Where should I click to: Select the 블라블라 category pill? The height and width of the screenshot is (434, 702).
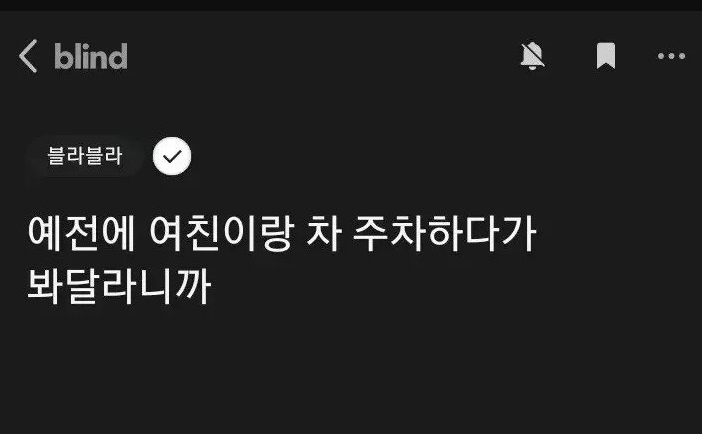(x=85, y=156)
